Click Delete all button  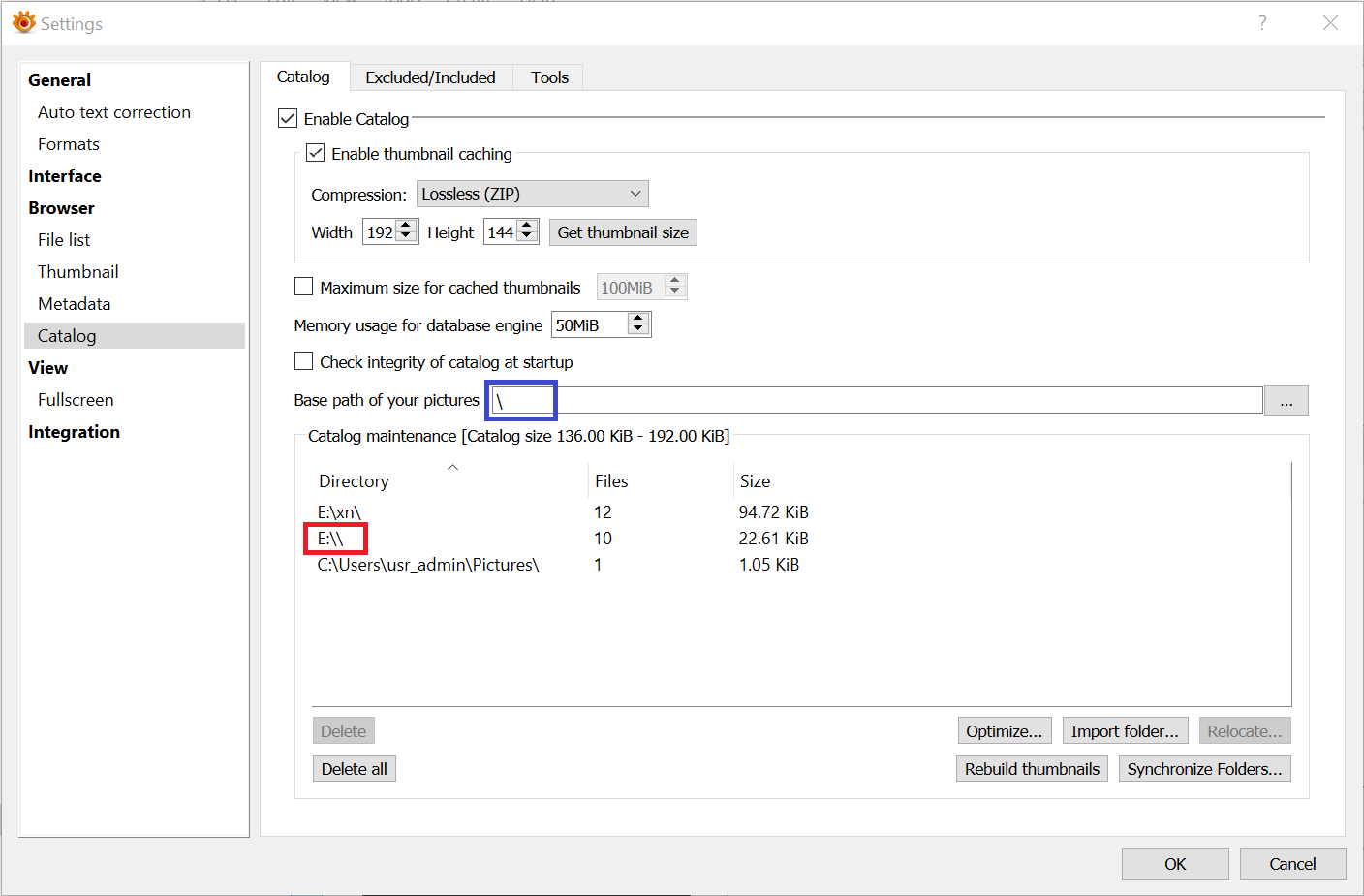tap(355, 769)
